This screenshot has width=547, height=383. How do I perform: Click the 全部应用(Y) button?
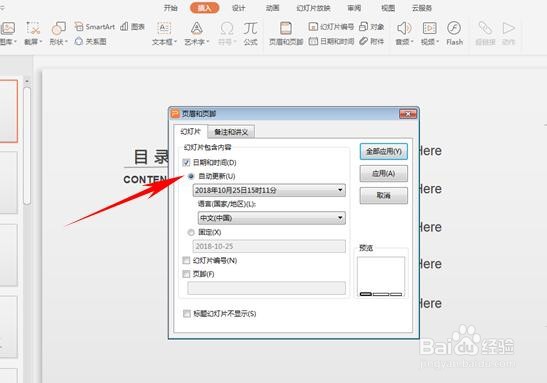tap(384, 152)
